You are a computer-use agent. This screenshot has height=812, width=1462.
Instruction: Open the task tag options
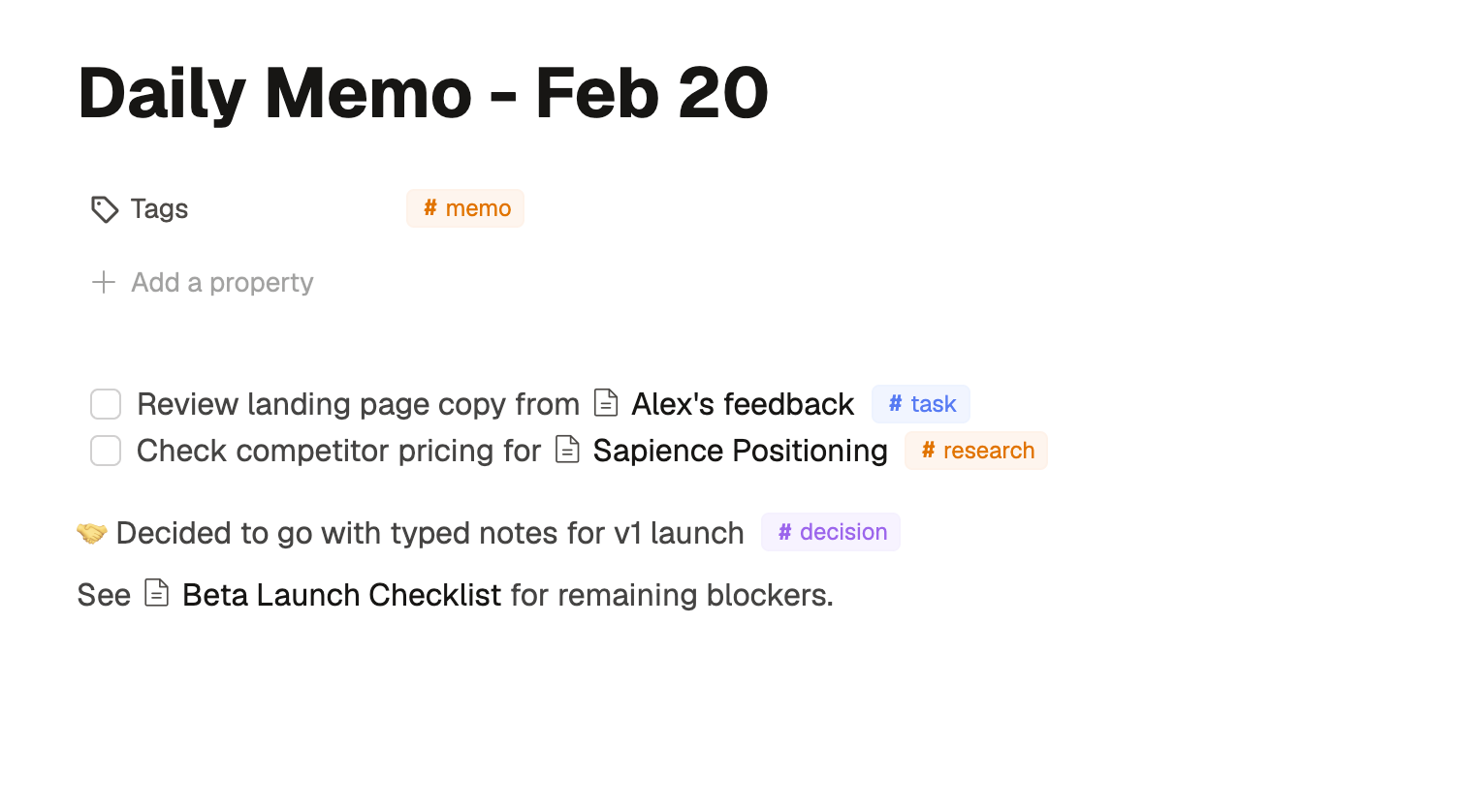coord(920,403)
